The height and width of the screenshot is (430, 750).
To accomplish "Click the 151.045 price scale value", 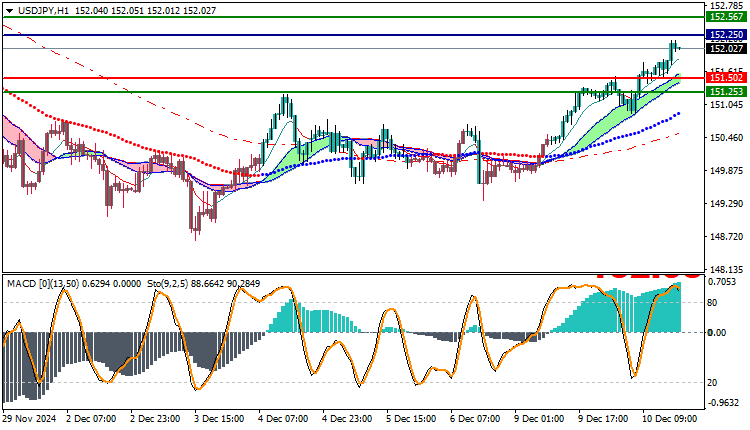I will (x=727, y=105).
